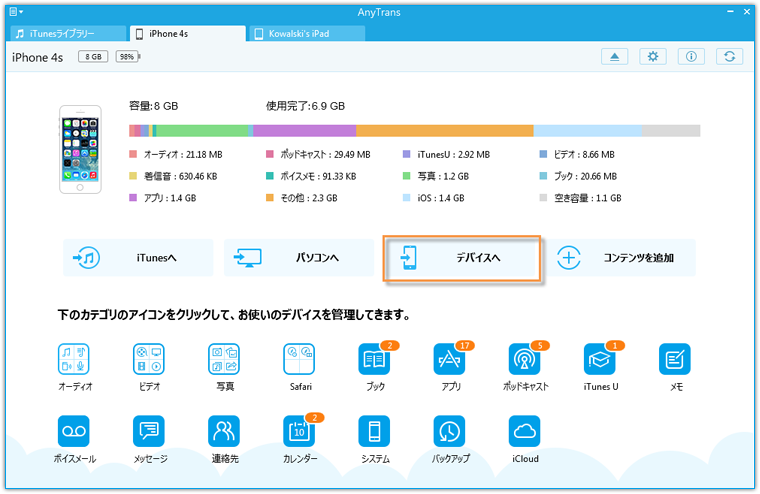Click the ポッドキャスト legend color swatch
This screenshot has height=494, width=760.
(270, 154)
